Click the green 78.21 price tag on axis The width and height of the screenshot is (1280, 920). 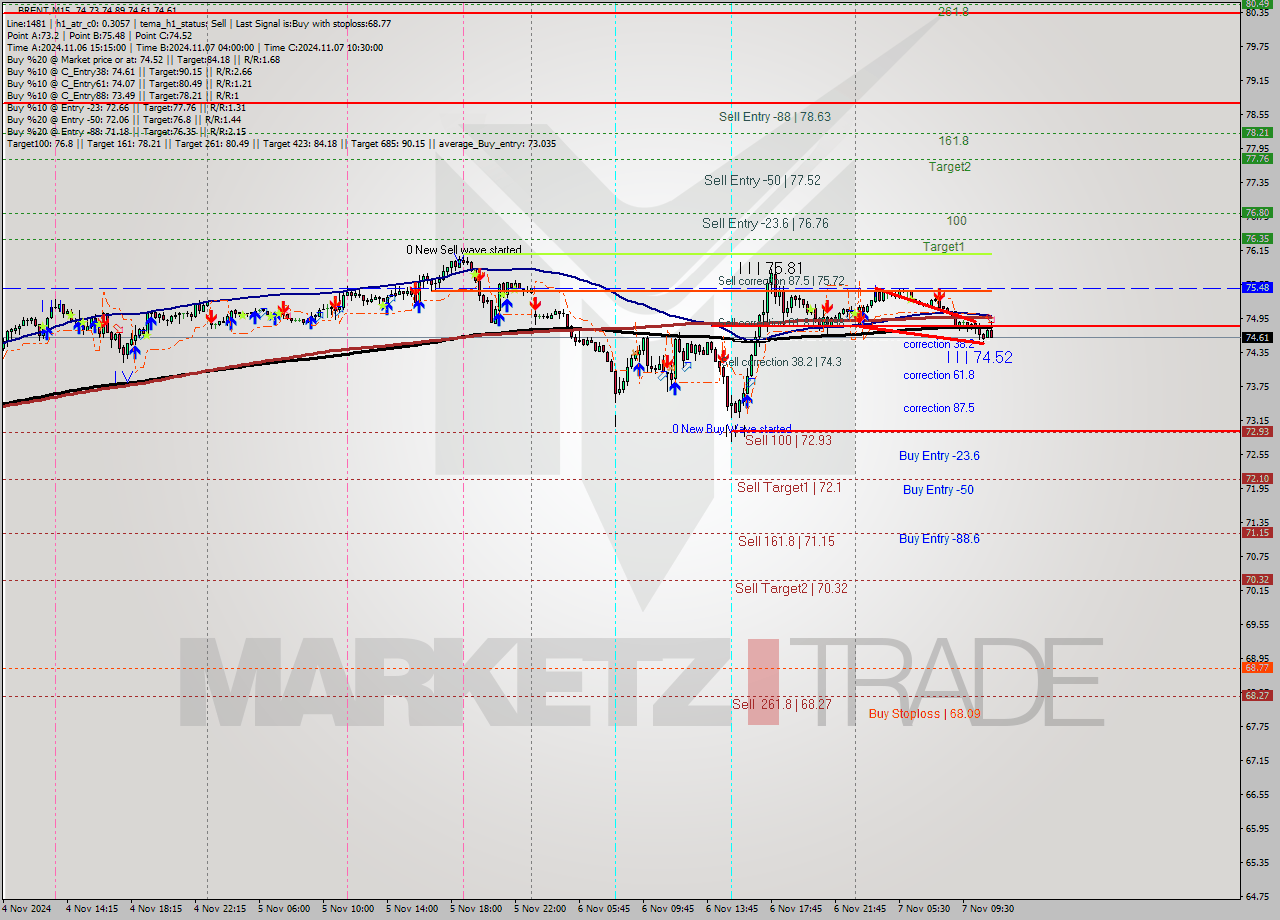pyautogui.click(x=1257, y=132)
